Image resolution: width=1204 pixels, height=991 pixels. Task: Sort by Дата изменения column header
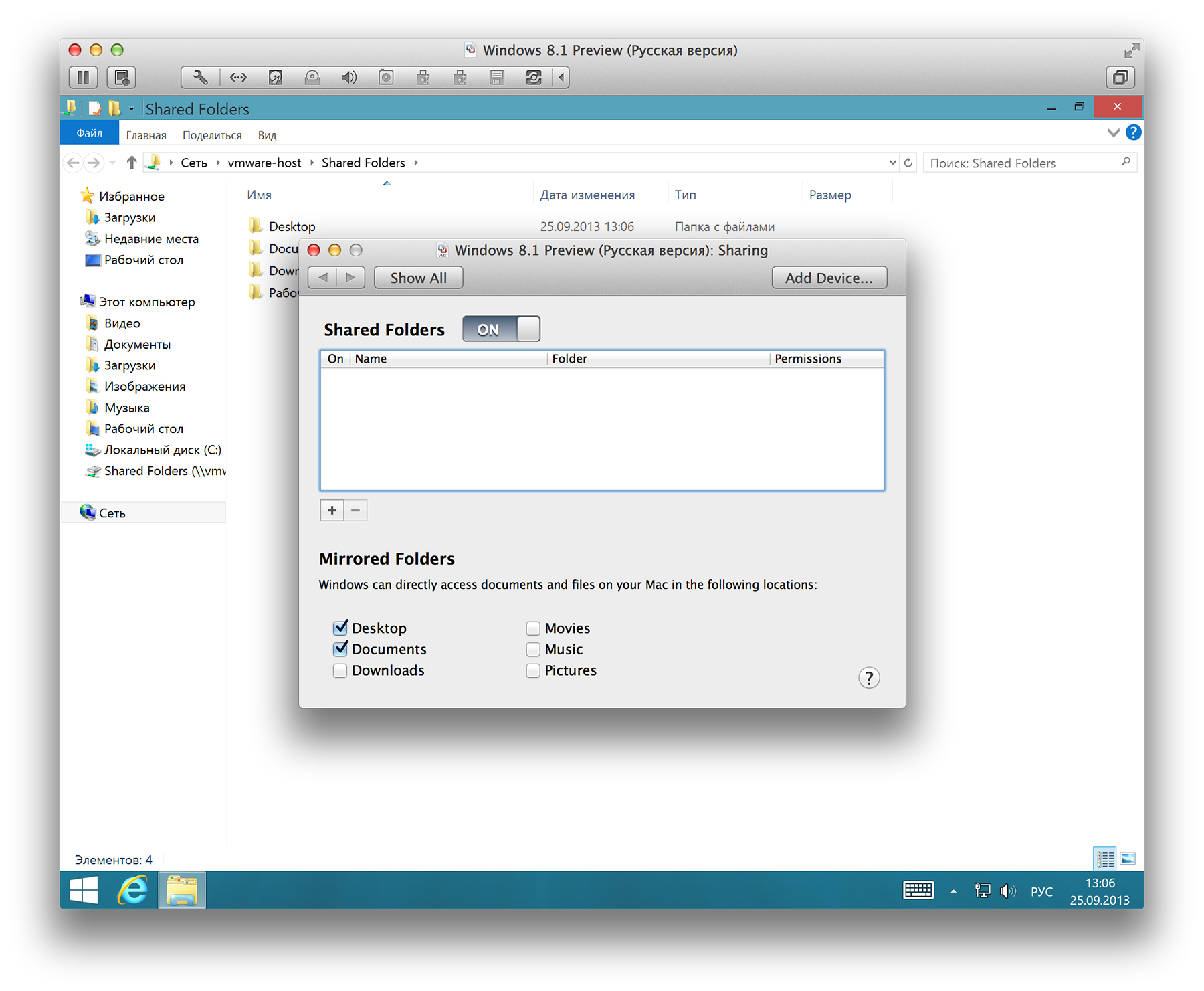point(587,195)
